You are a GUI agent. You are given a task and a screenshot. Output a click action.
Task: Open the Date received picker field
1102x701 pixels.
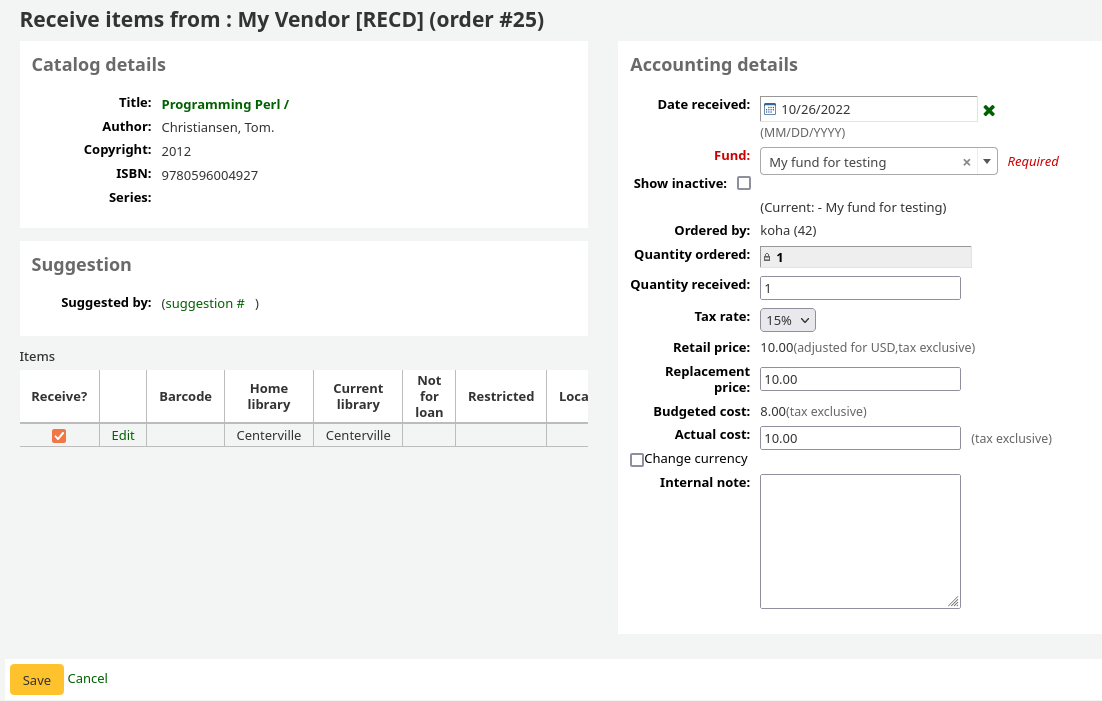click(x=875, y=109)
